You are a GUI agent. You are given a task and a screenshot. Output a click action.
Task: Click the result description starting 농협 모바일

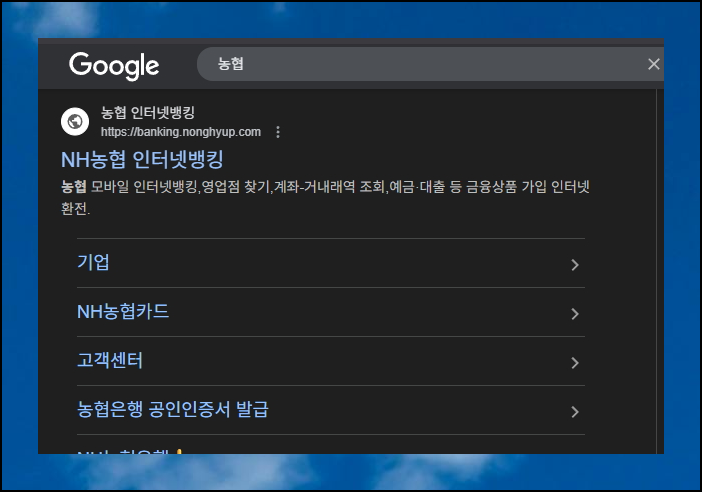[325, 197]
